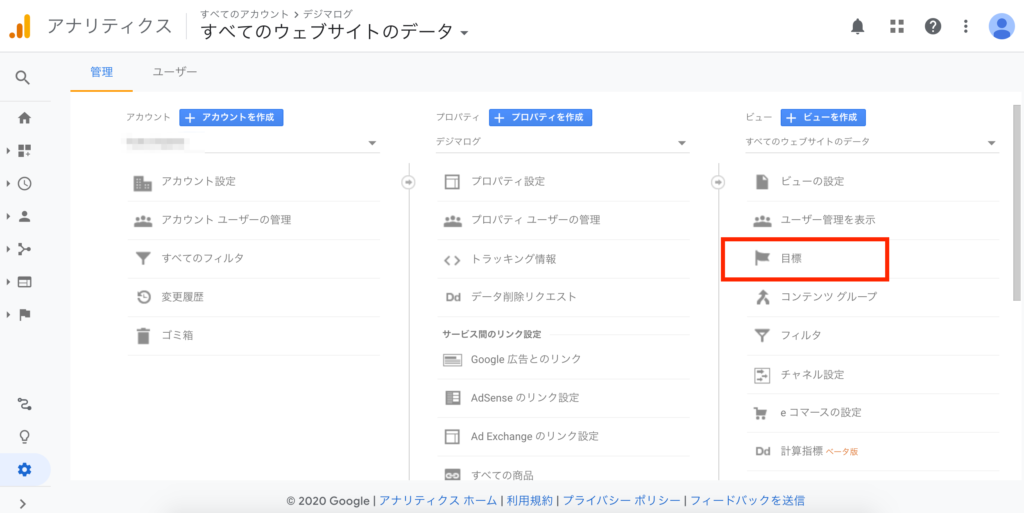Click the user profile avatar

pos(1001,27)
